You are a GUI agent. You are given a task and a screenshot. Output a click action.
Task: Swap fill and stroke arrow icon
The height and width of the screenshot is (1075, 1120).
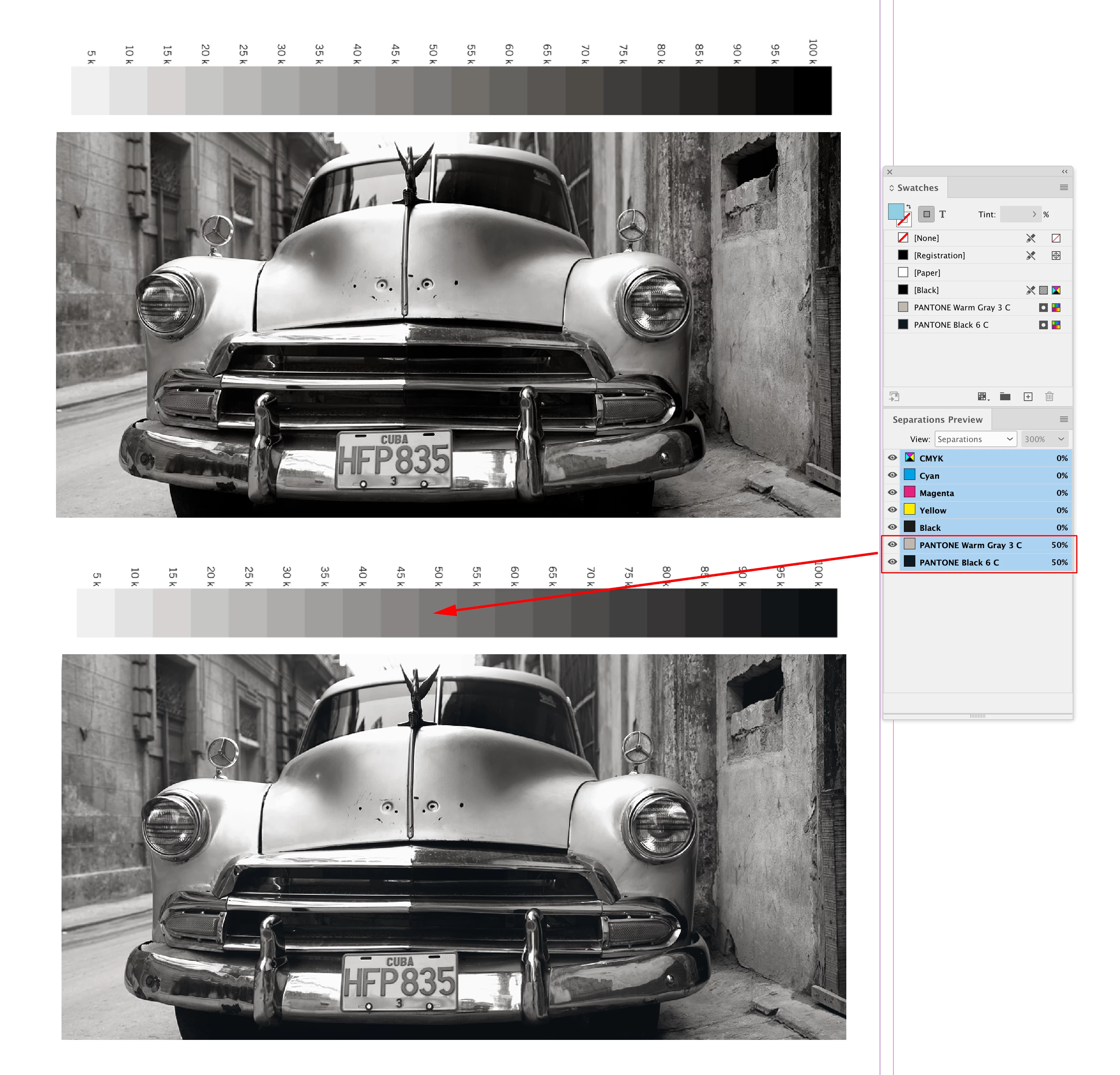909,206
